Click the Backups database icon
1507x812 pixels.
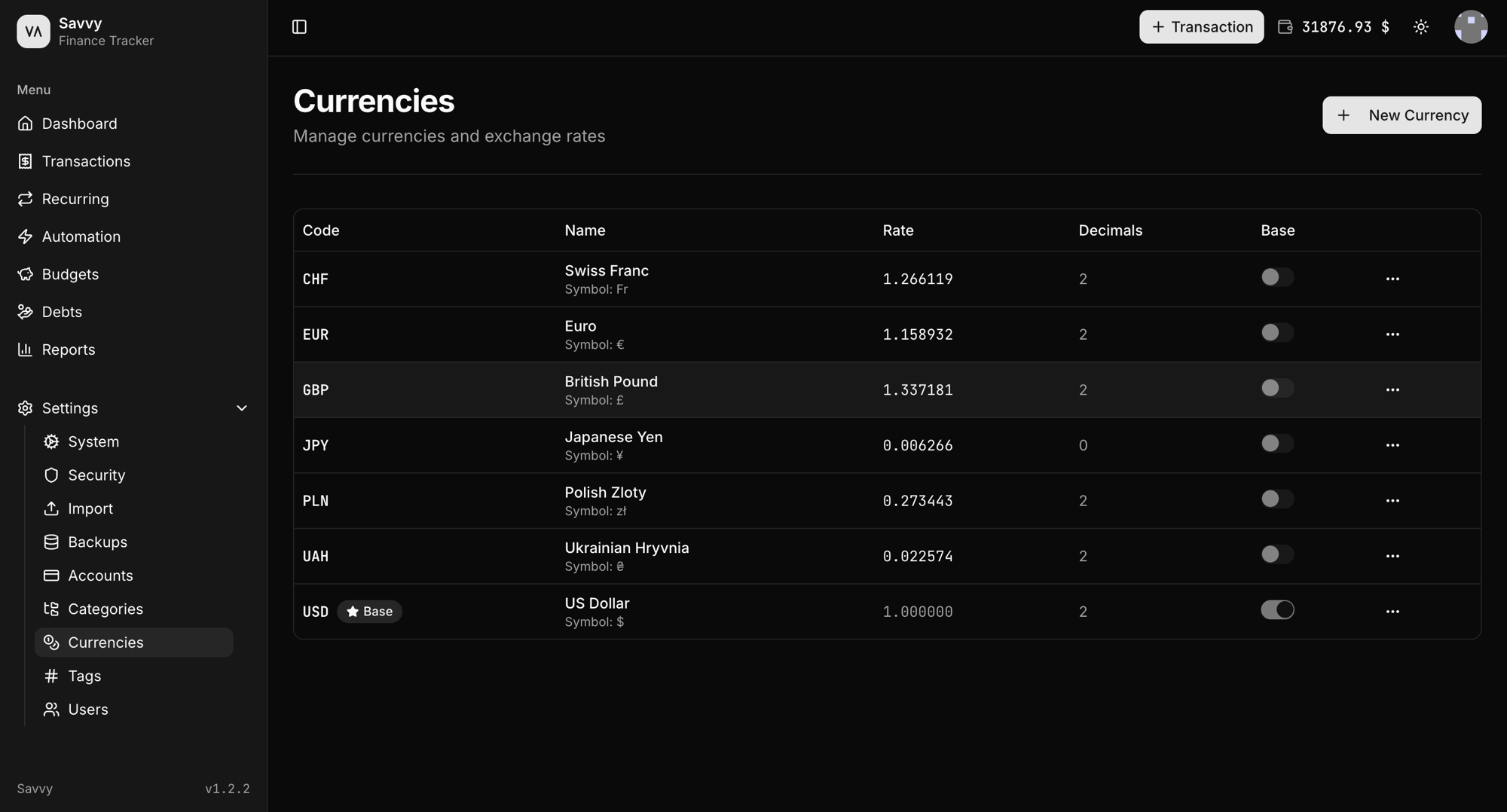point(51,542)
